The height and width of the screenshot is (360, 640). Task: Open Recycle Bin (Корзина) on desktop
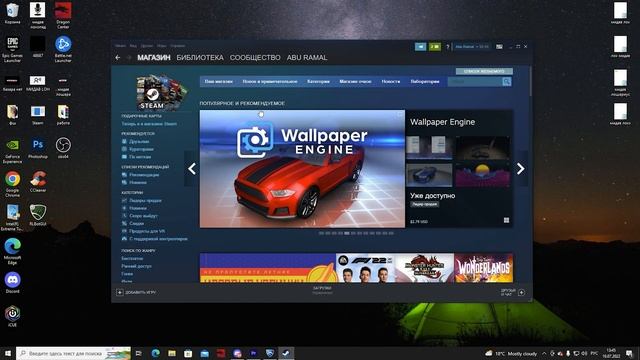click(12, 13)
